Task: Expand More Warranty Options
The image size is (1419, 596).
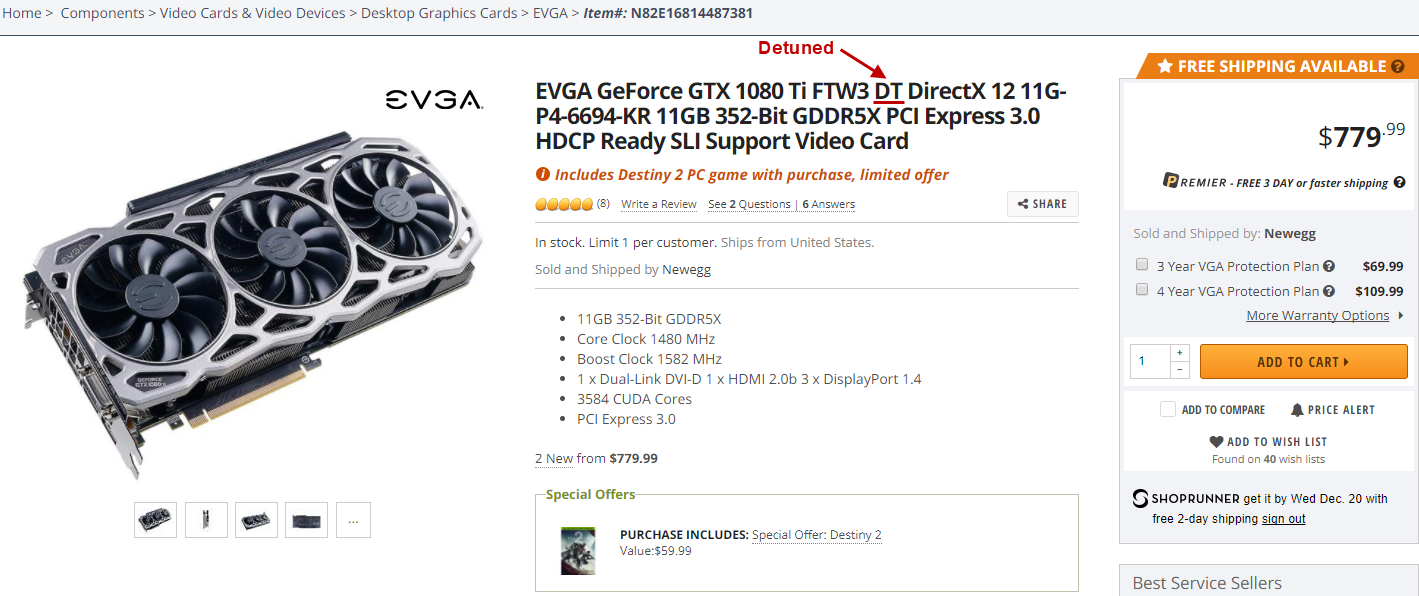Action: point(1318,316)
